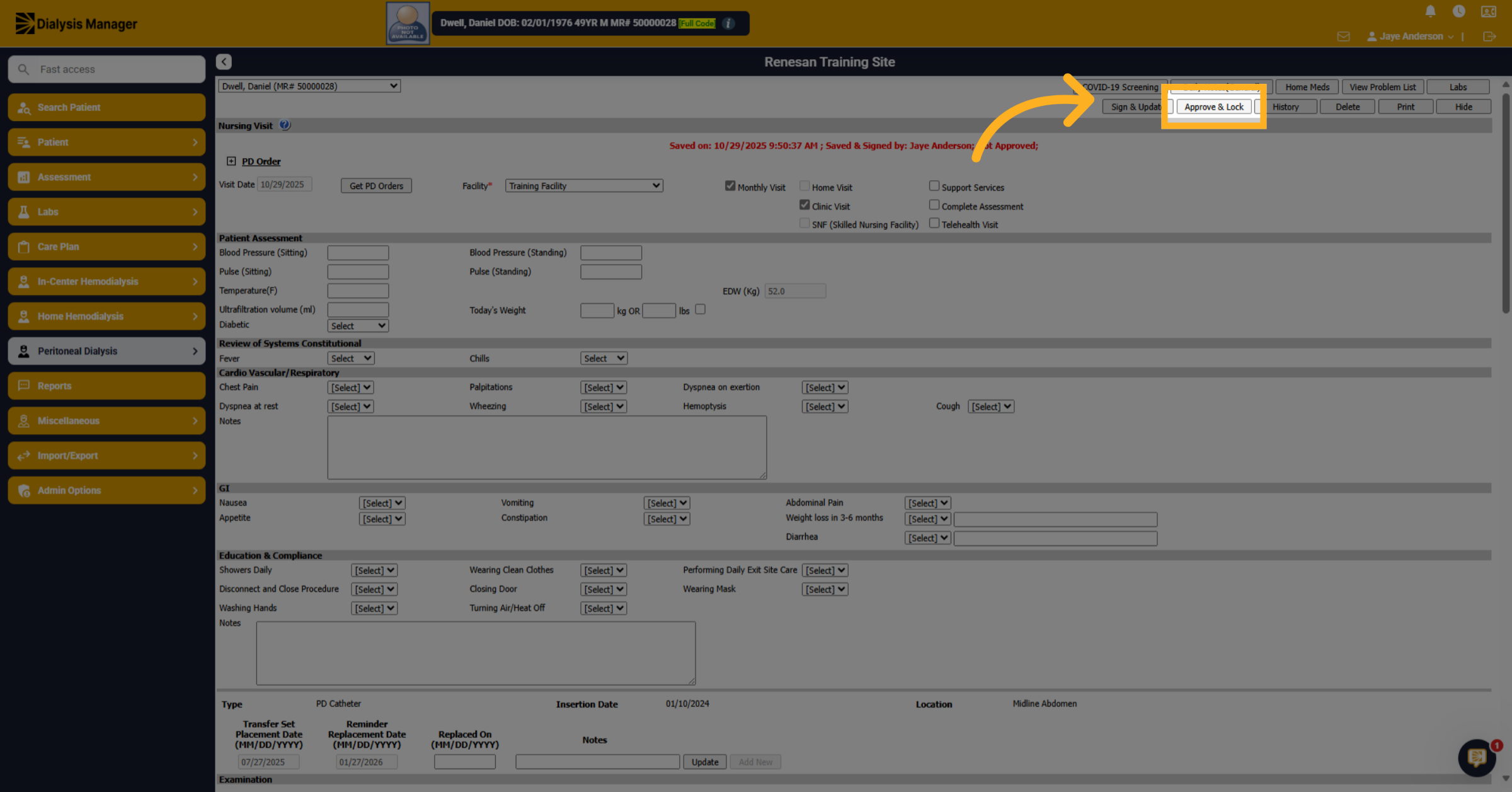This screenshot has height=792, width=1512.
Task: Enable the Telehealth Visit checkbox
Action: click(x=934, y=223)
